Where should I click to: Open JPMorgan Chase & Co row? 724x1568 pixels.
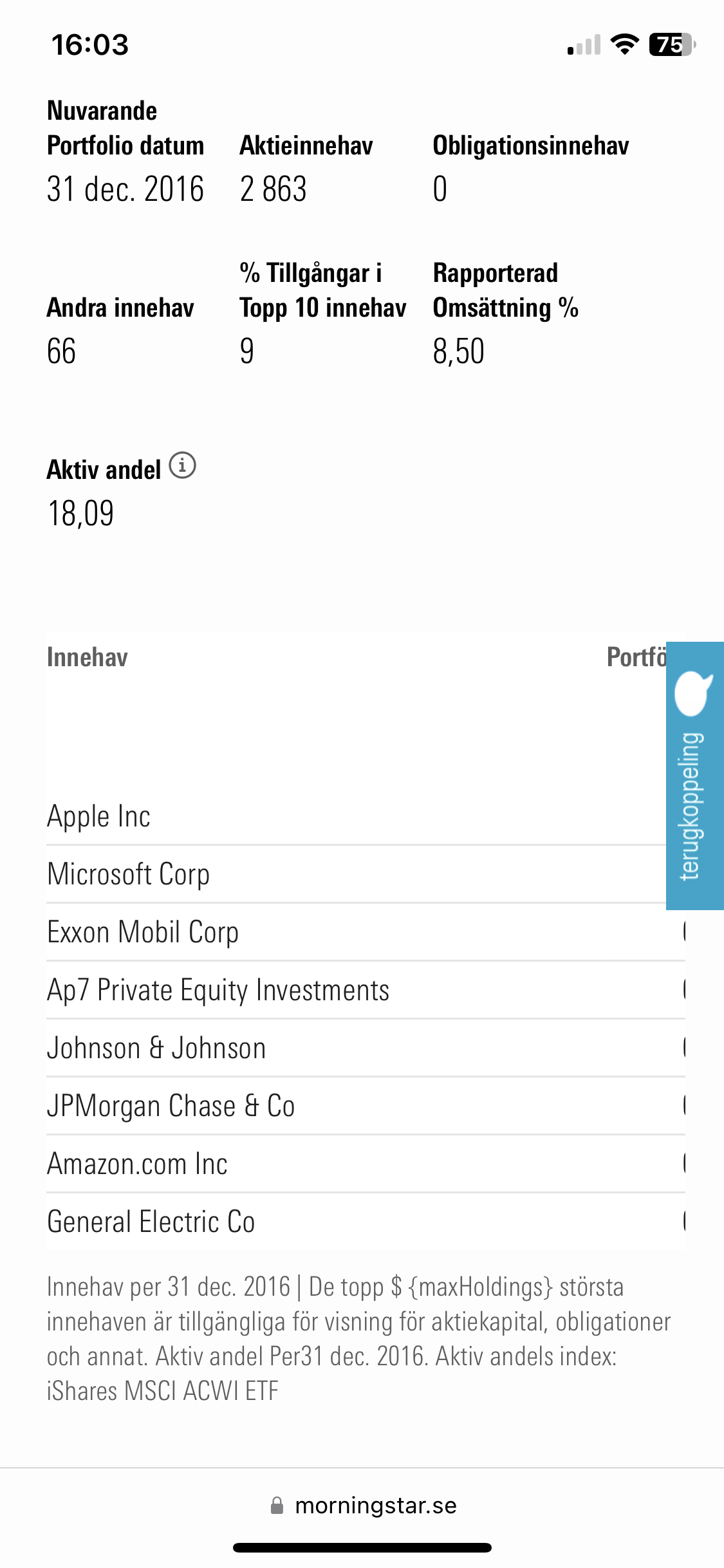coord(171,1106)
